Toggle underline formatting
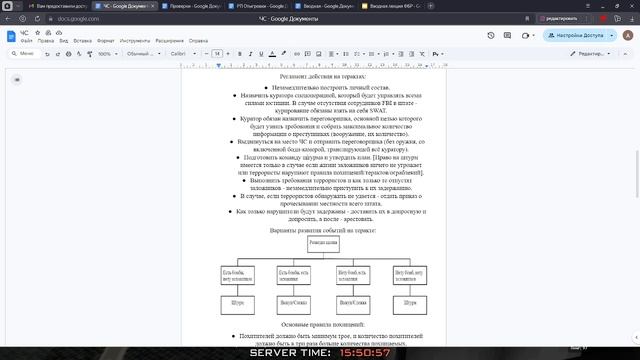The height and width of the screenshot is (360, 640). coord(261,54)
